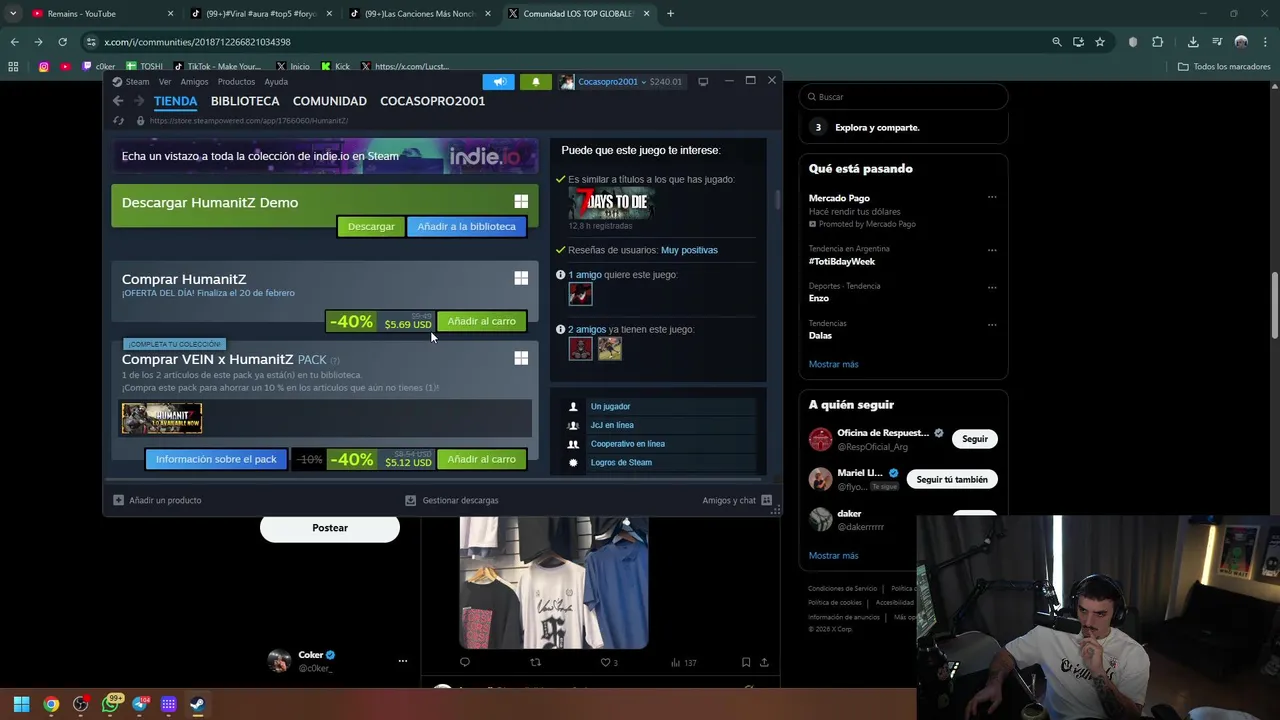Click HumanitZ thumbnail in the pack
1280x720 pixels.
pos(162,418)
